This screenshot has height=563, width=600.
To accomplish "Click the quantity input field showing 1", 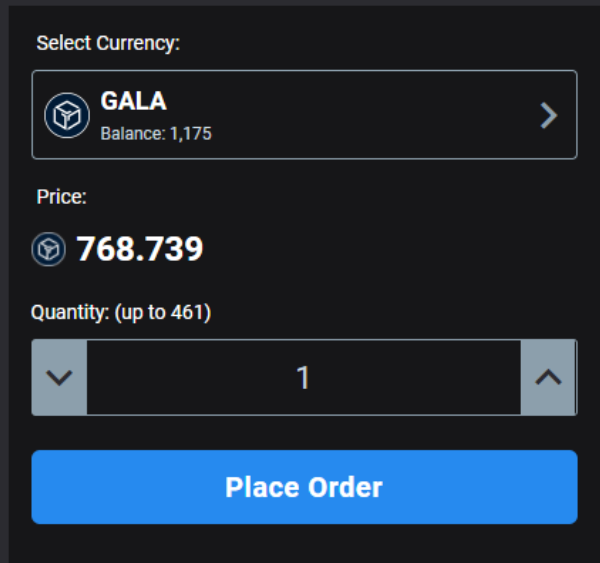I will point(304,377).
